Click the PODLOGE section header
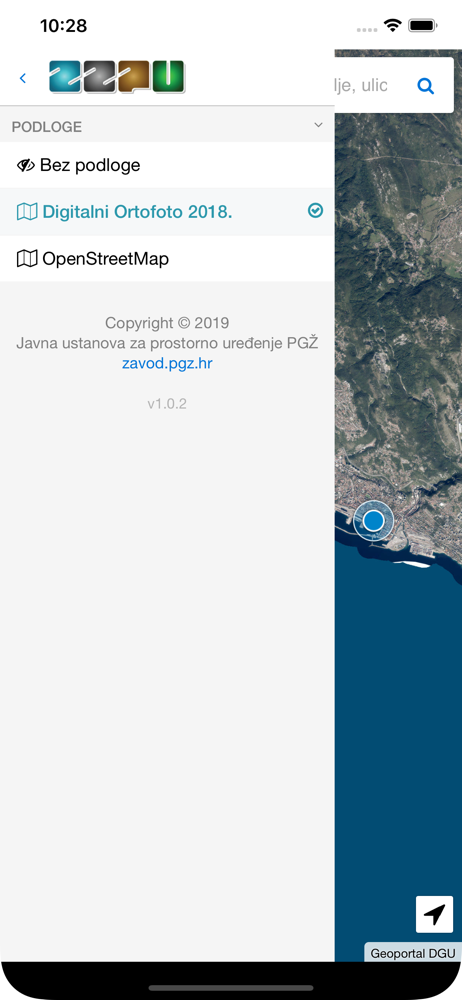462x1000 pixels. (167, 126)
